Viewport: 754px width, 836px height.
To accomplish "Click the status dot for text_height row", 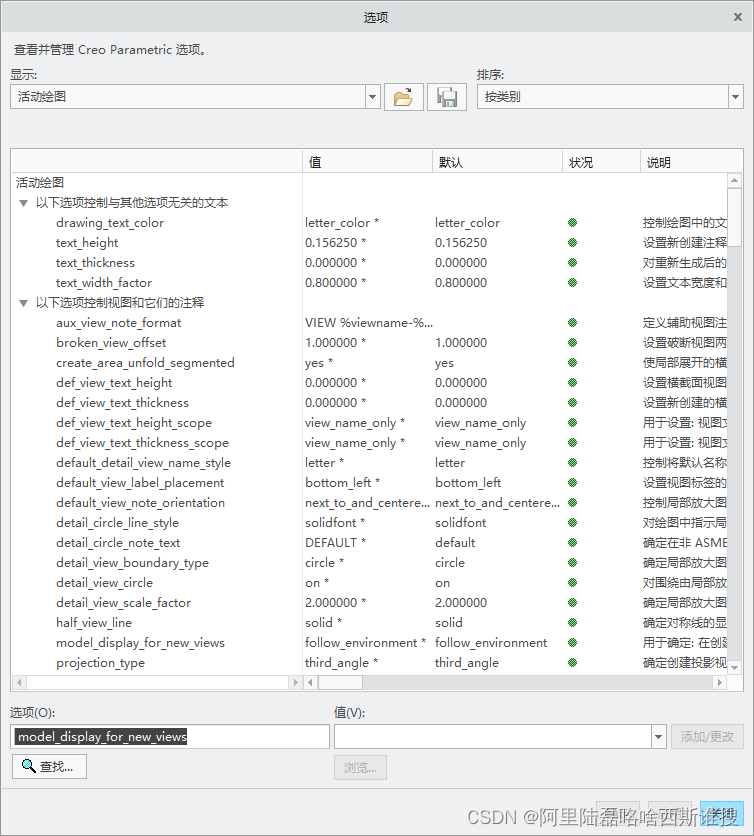I will [x=573, y=243].
